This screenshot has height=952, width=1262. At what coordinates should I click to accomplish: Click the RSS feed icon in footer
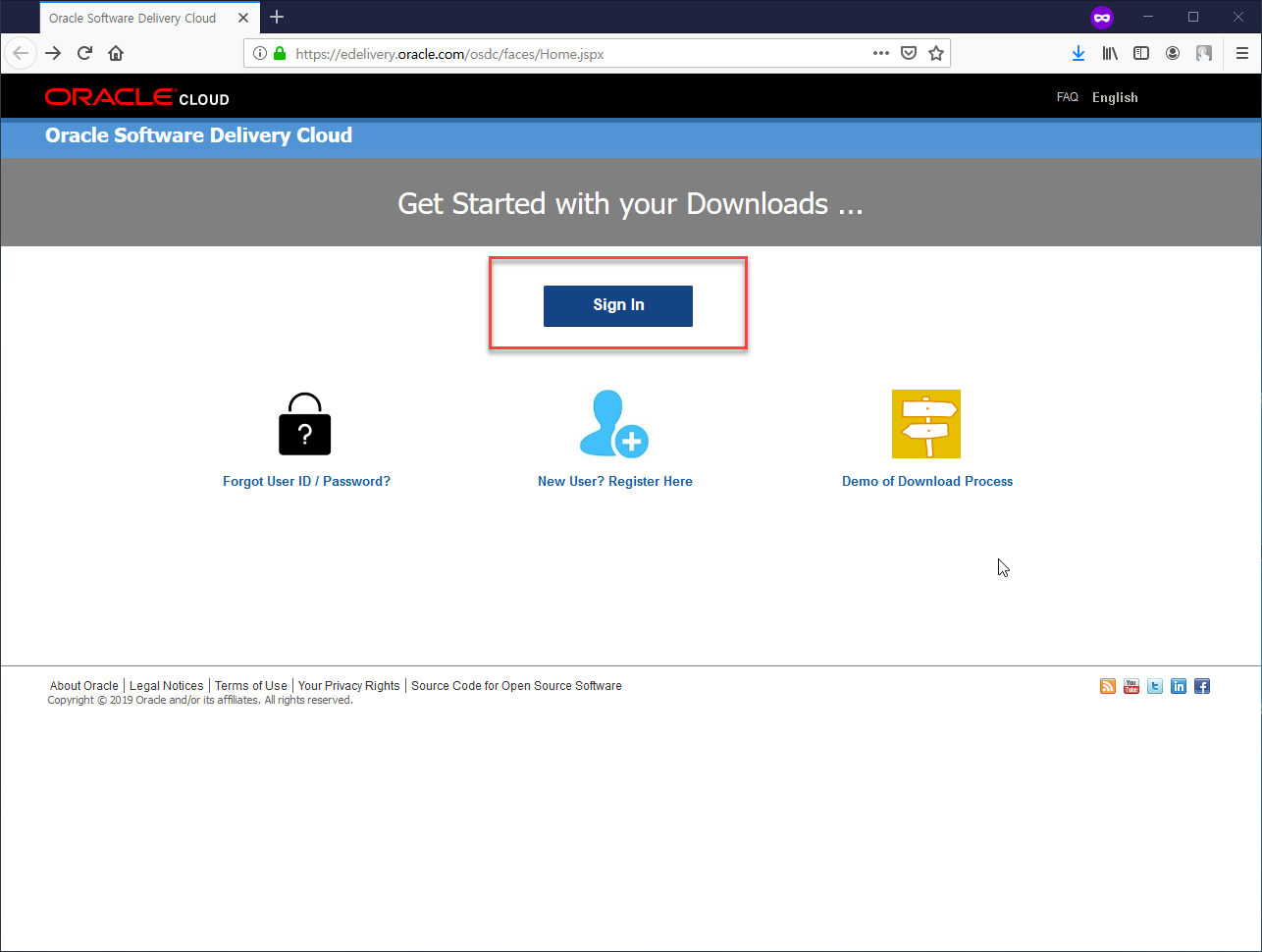click(1108, 686)
